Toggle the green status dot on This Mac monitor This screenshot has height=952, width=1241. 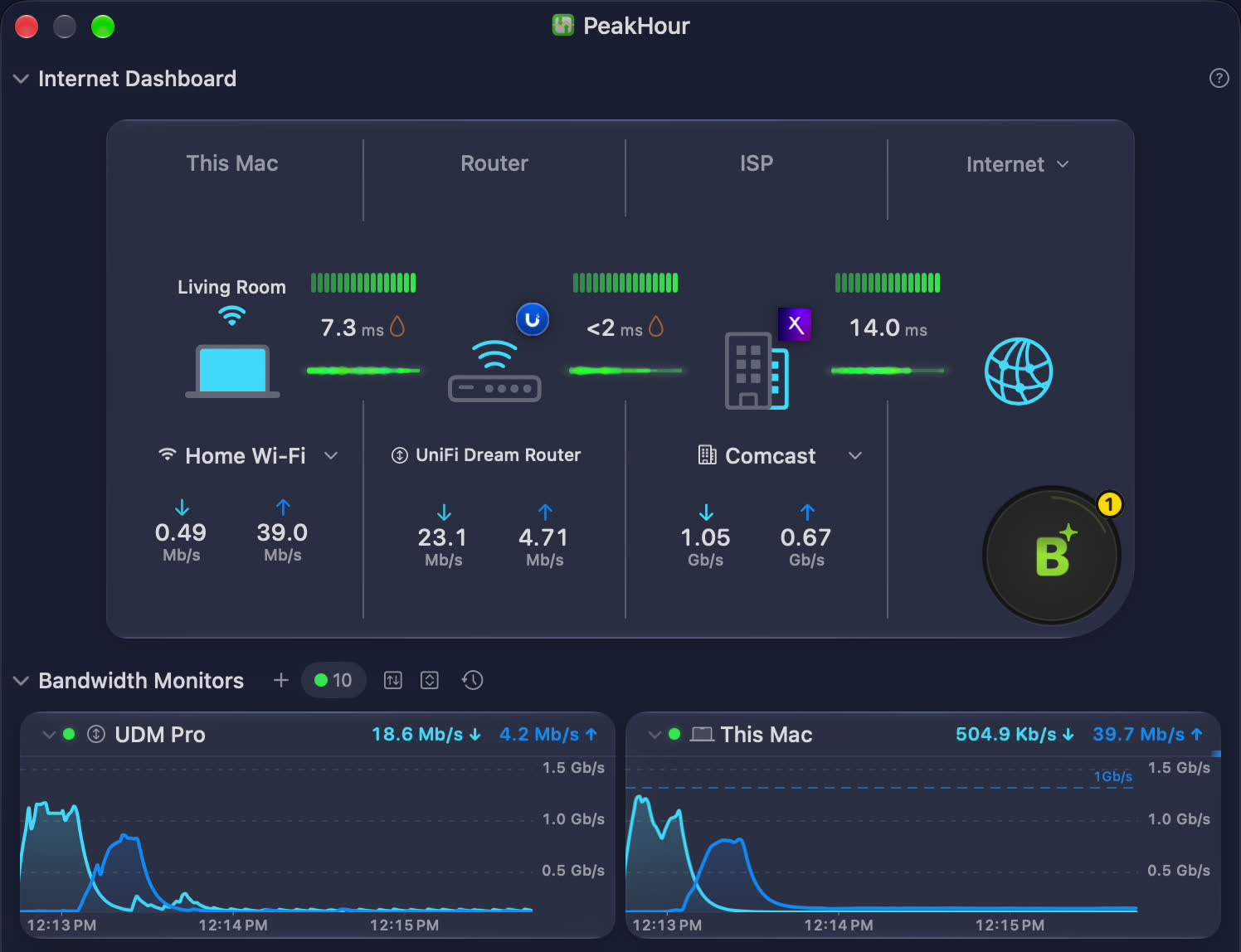674,734
